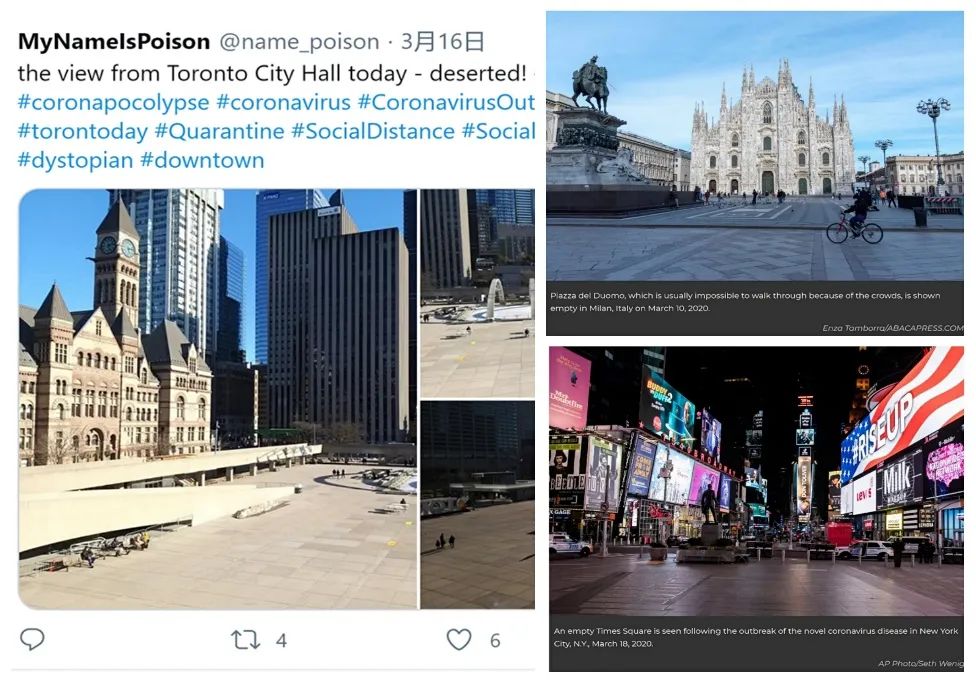Open the retweet count number 4
Image resolution: width=976 pixels, height=683 pixels.
(281, 641)
